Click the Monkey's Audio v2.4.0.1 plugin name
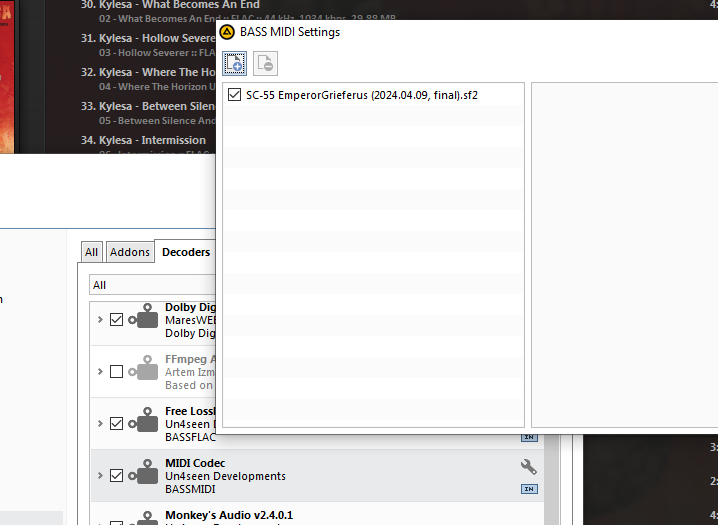Screen dimensions: 718x525 click(229, 515)
